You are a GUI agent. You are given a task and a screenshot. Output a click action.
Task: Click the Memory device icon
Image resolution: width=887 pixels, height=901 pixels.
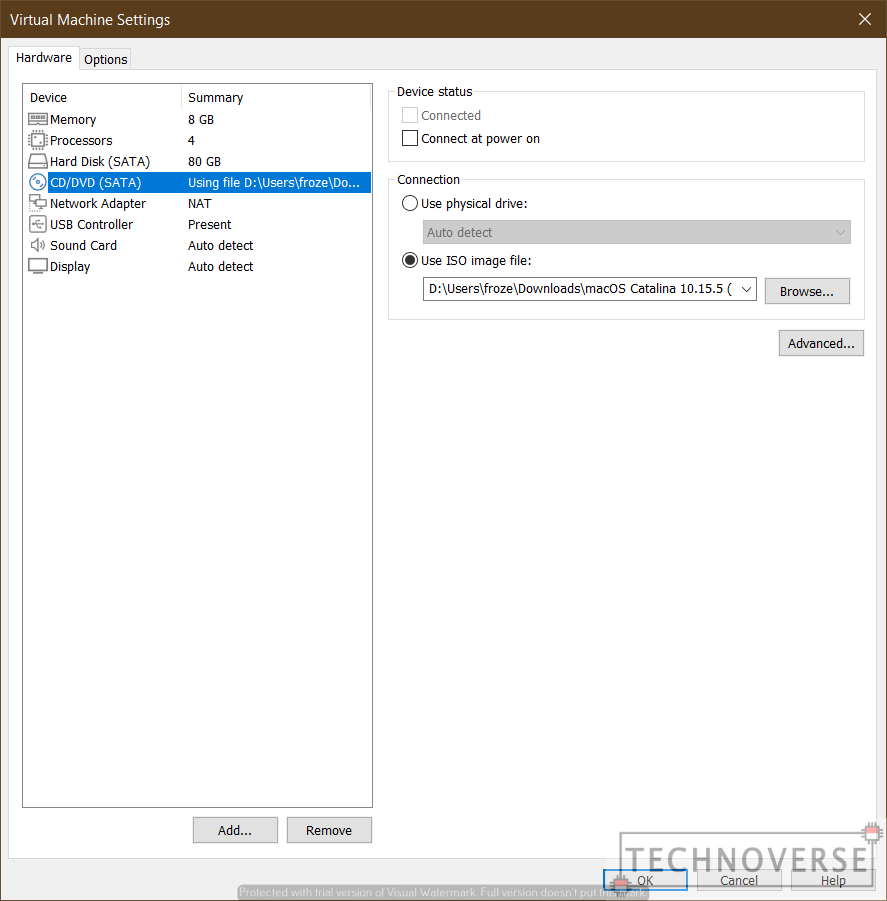pos(37,119)
